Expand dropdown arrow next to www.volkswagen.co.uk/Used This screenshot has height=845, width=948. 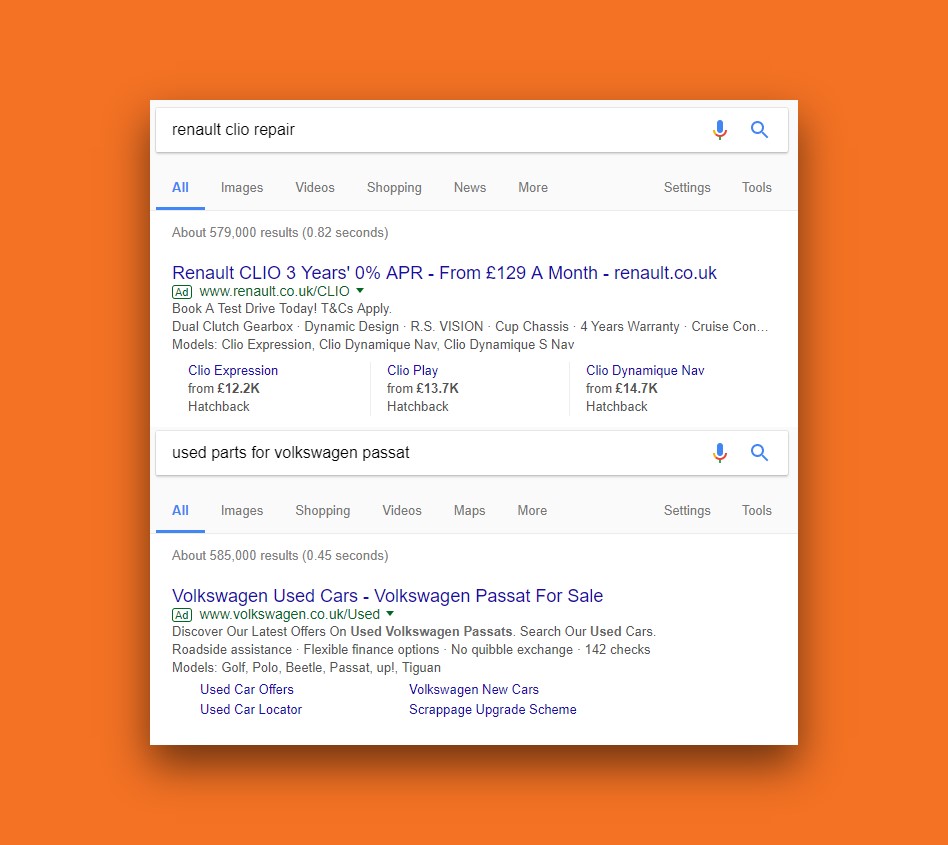coord(390,614)
